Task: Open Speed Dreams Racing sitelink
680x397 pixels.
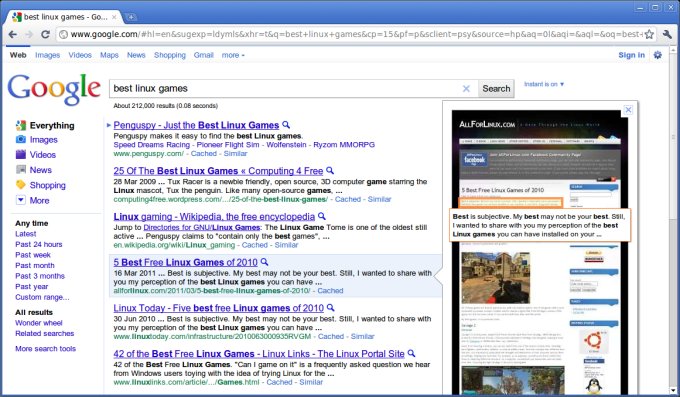Action: tap(152, 145)
